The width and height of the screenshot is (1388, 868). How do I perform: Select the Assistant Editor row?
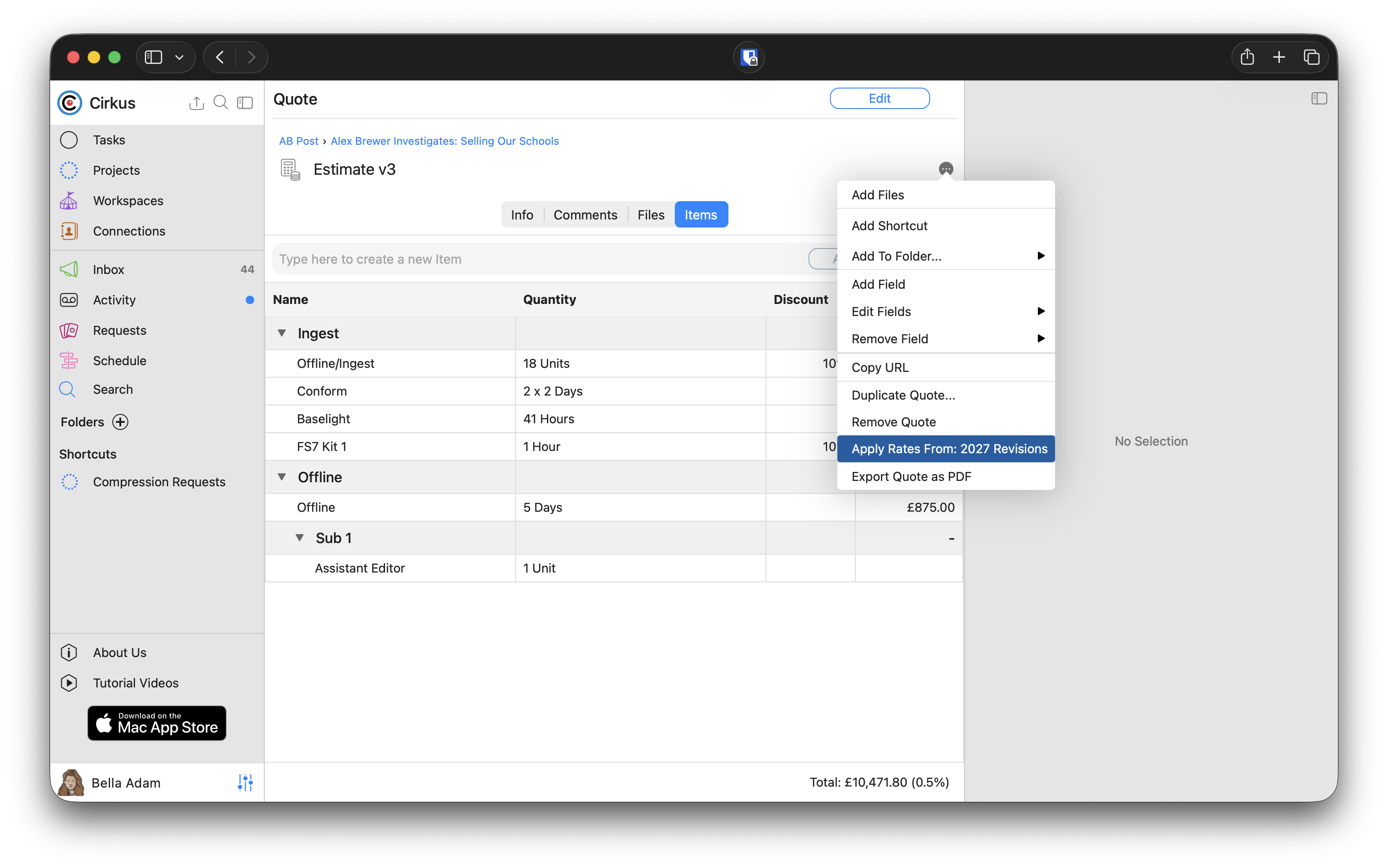point(614,569)
